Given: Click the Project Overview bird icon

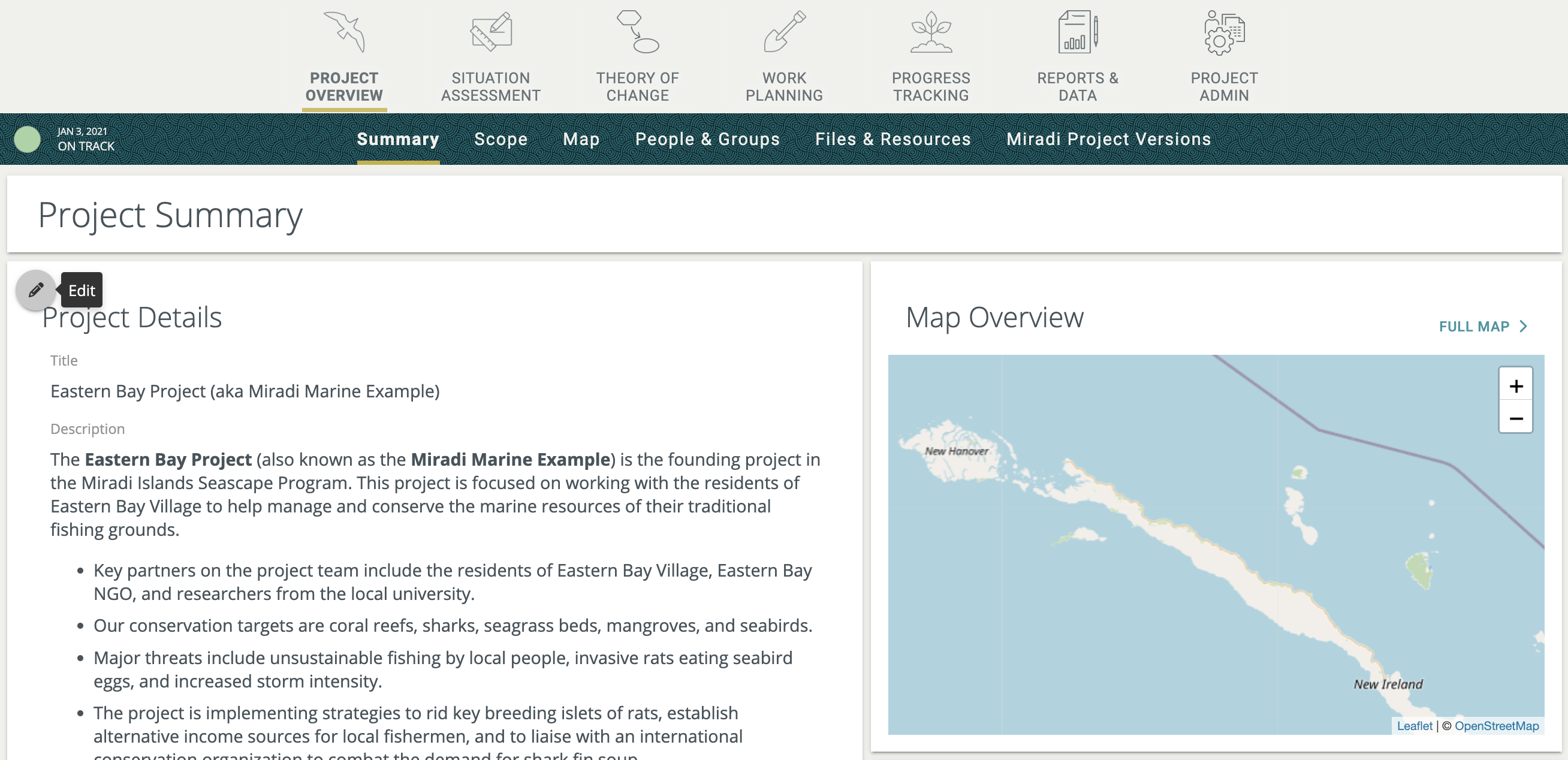Looking at the screenshot, I should pos(345,32).
